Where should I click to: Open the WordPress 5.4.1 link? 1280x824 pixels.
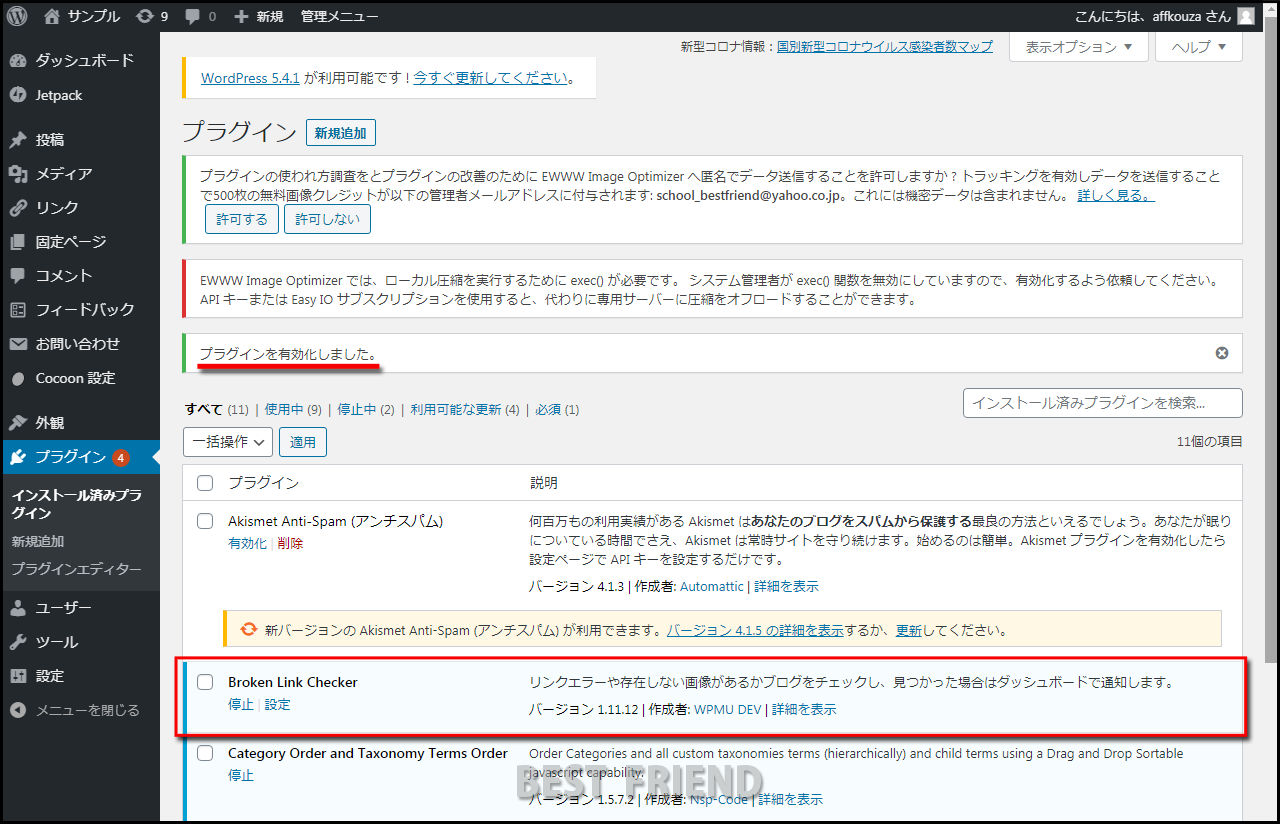[x=250, y=78]
